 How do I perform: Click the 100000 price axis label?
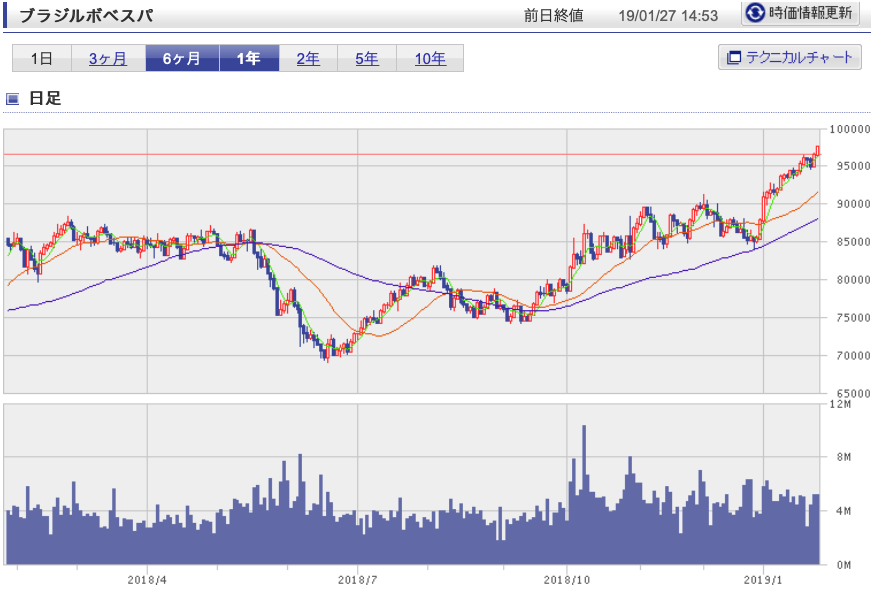coord(850,130)
